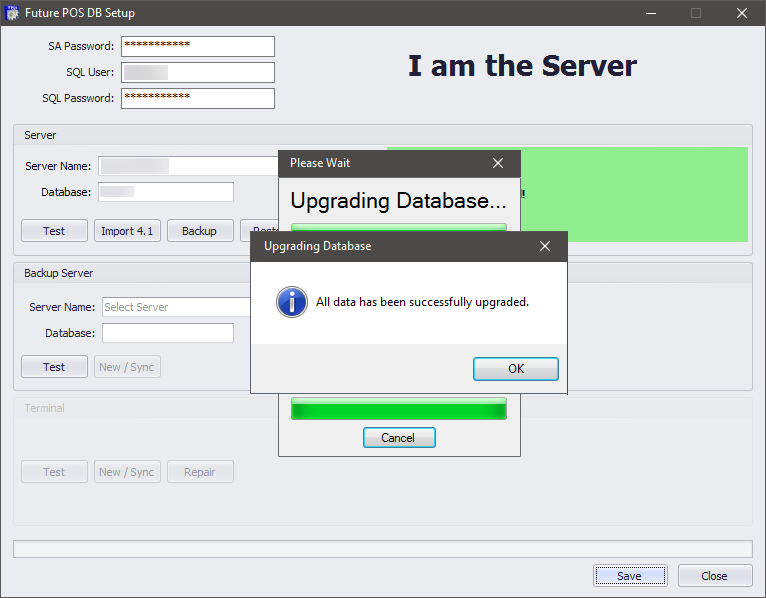
Task: Click Test button in Terminal section
Action: tap(54, 471)
